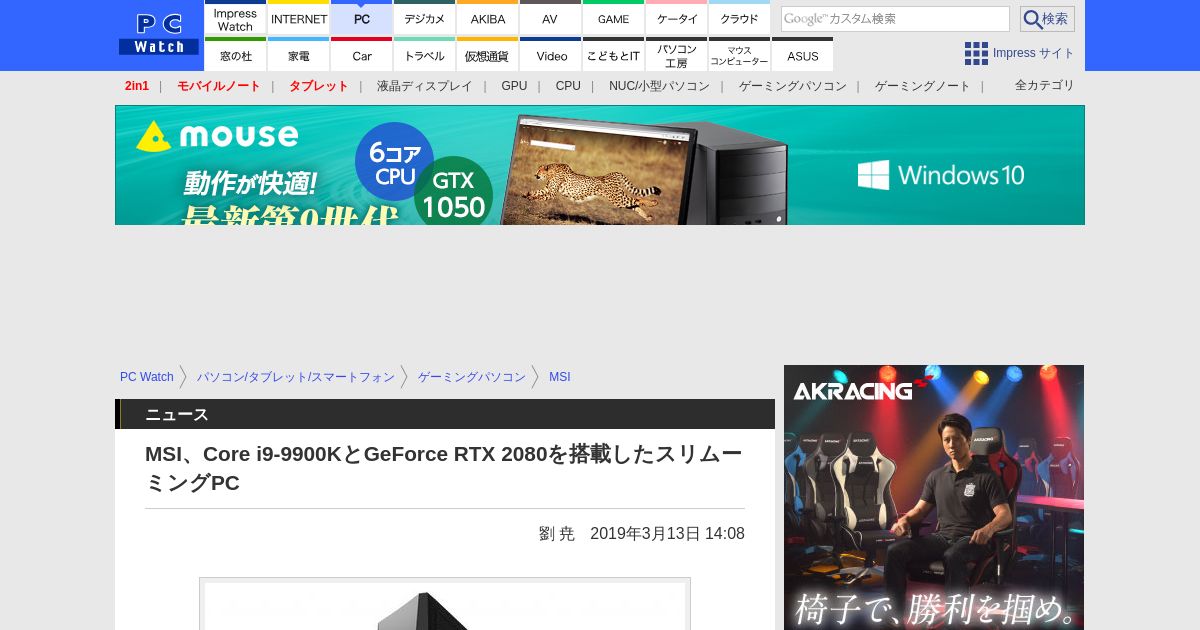Open the INTERNET Watch tab

pos(299,17)
